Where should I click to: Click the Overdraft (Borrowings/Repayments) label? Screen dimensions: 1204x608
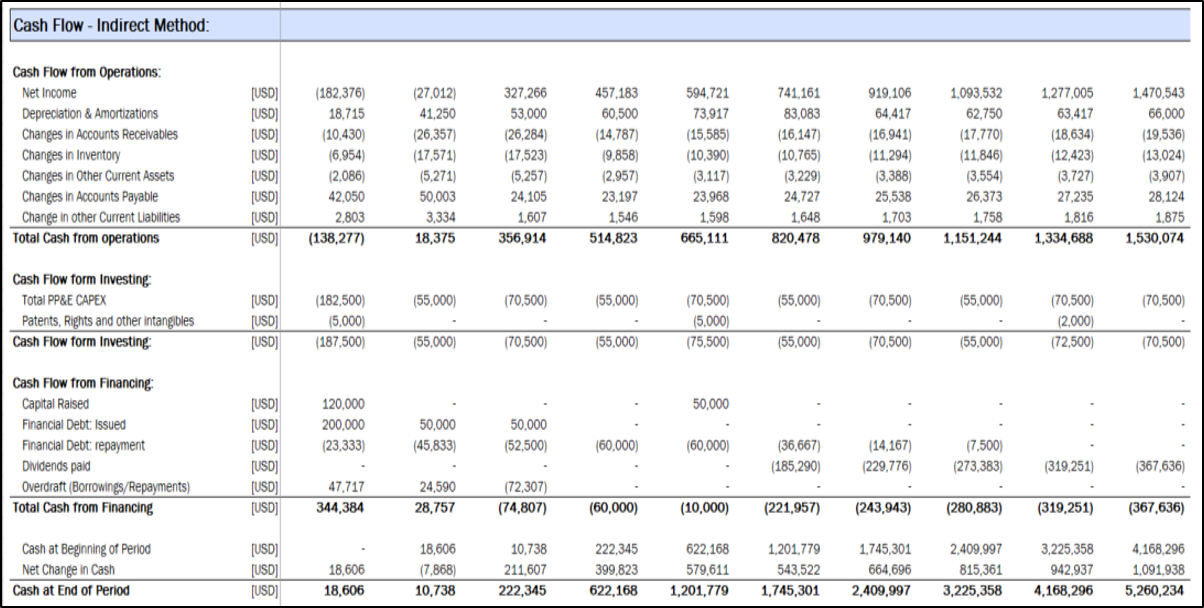point(106,487)
